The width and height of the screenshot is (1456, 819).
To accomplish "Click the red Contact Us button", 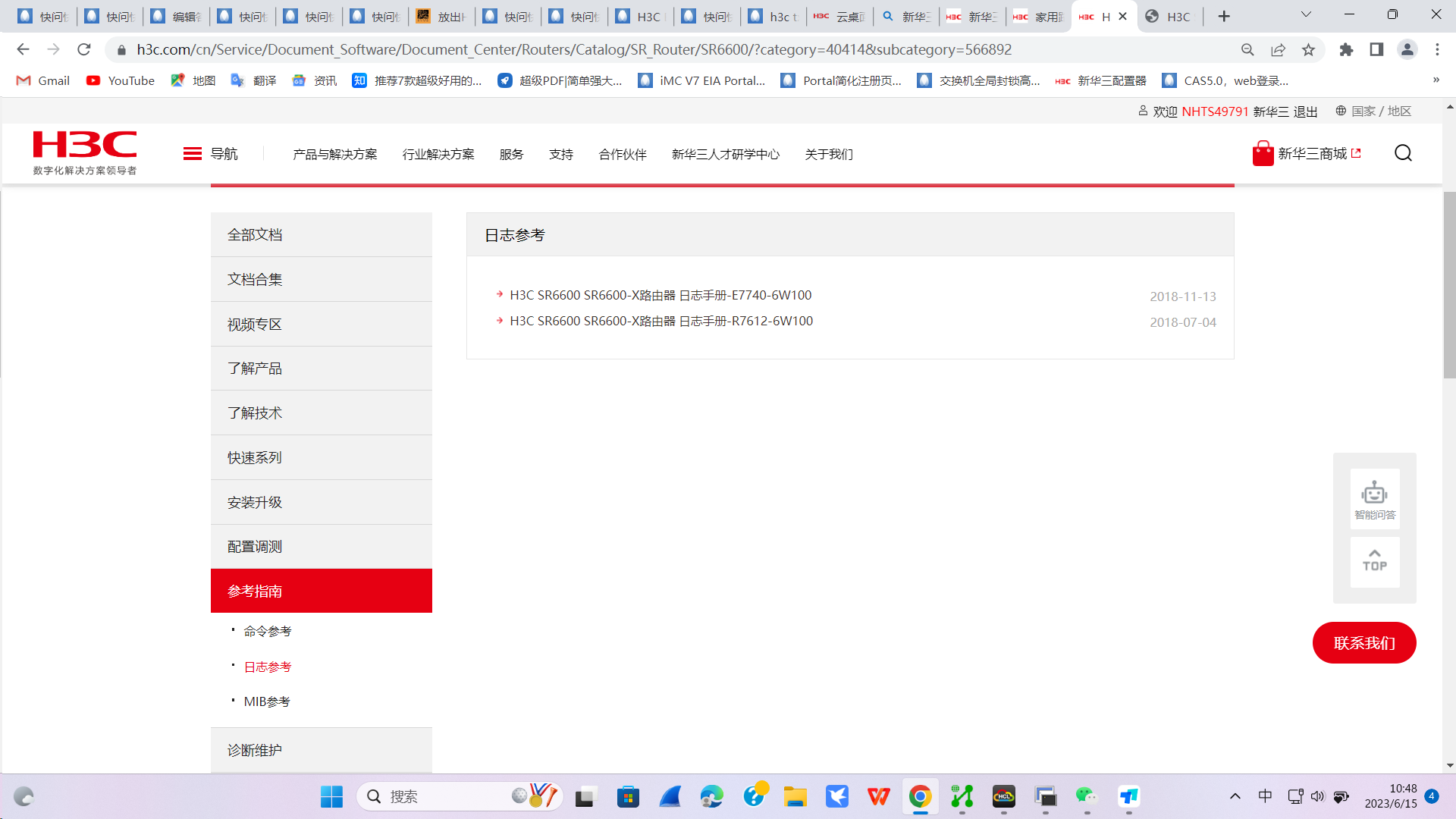I will click(x=1363, y=643).
